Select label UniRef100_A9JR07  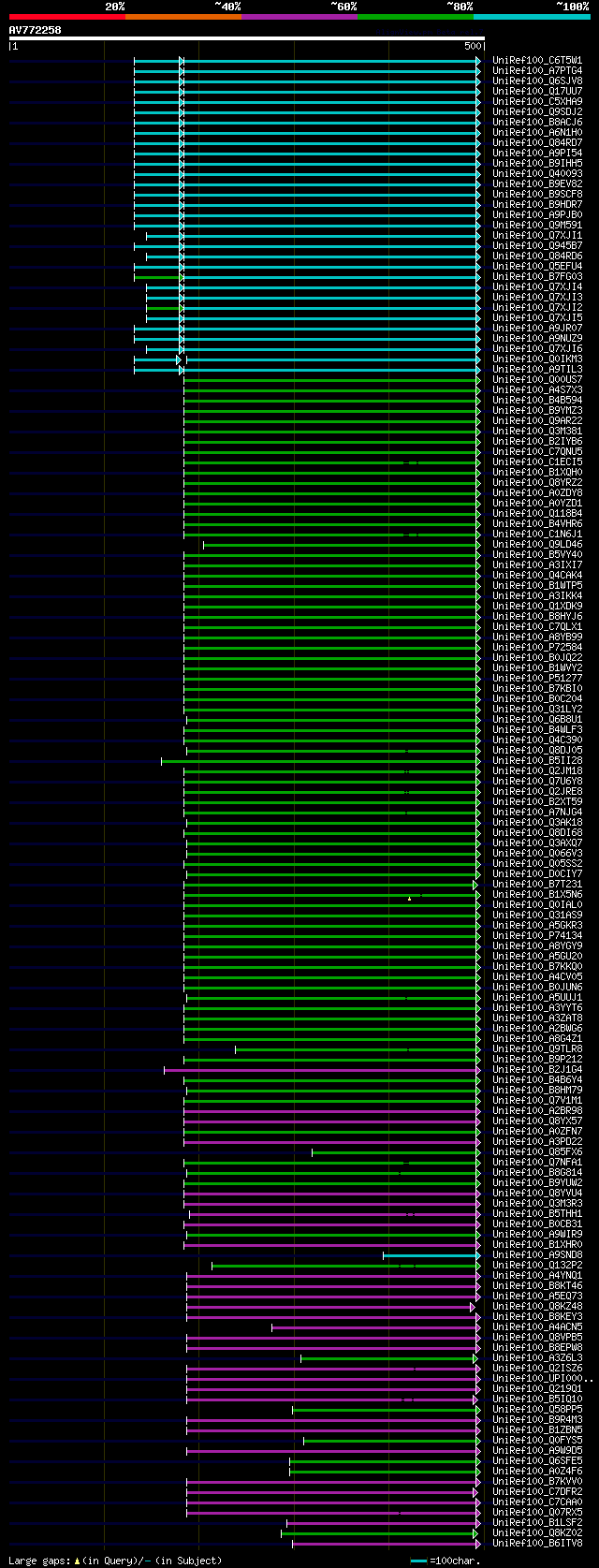click(x=537, y=328)
